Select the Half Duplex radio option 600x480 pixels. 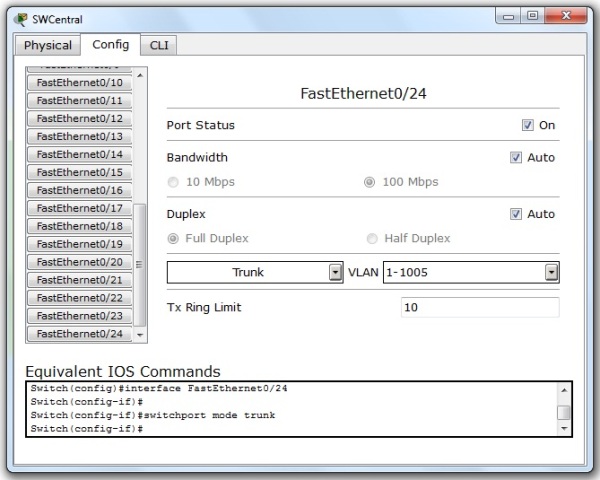coord(373,239)
